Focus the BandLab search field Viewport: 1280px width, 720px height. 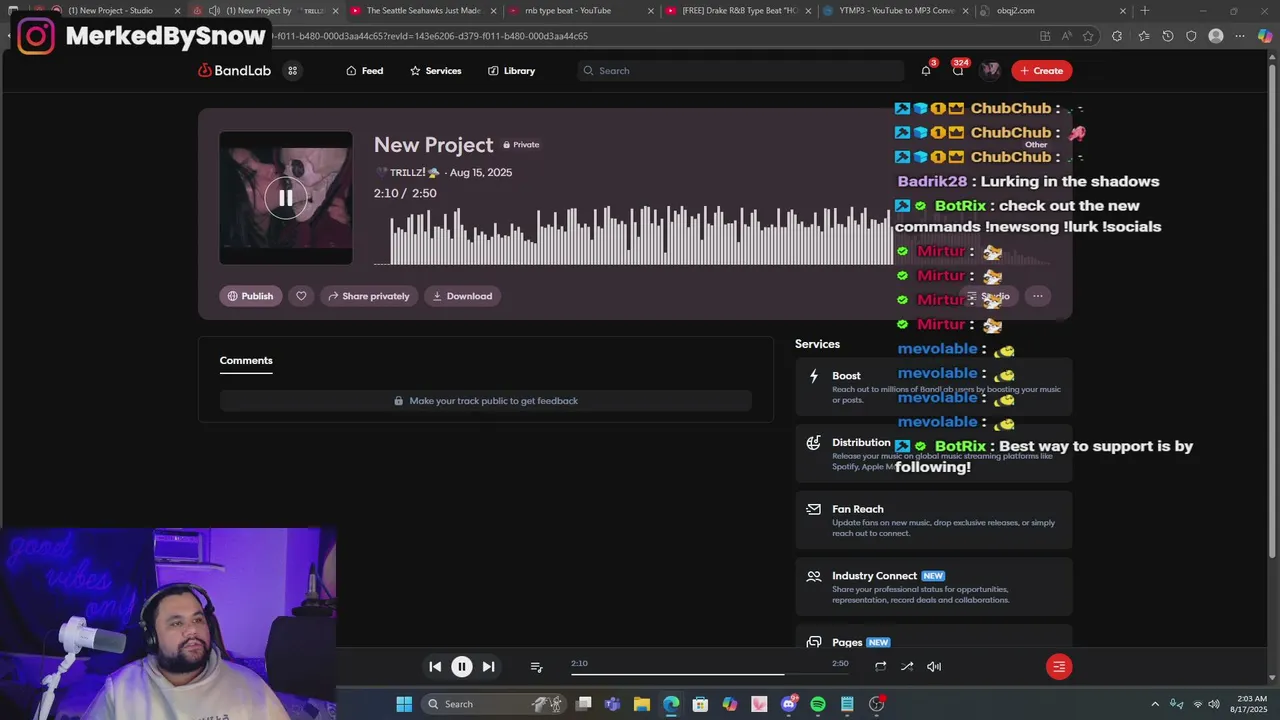click(x=740, y=71)
